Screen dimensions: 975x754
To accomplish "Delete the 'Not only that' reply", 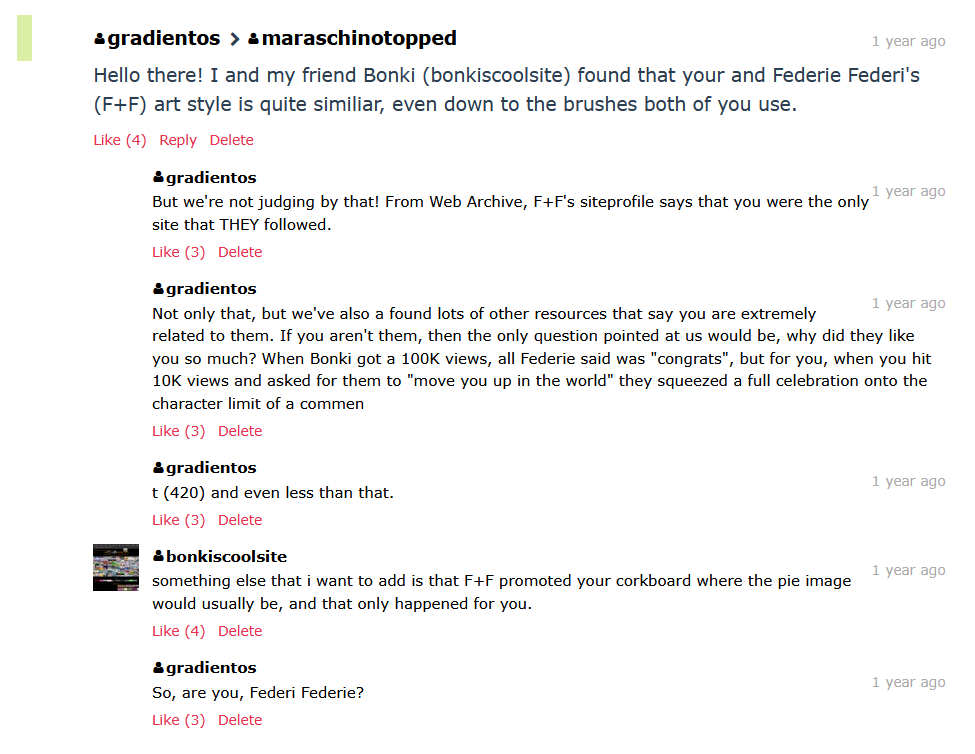I will pyautogui.click(x=240, y=431).
